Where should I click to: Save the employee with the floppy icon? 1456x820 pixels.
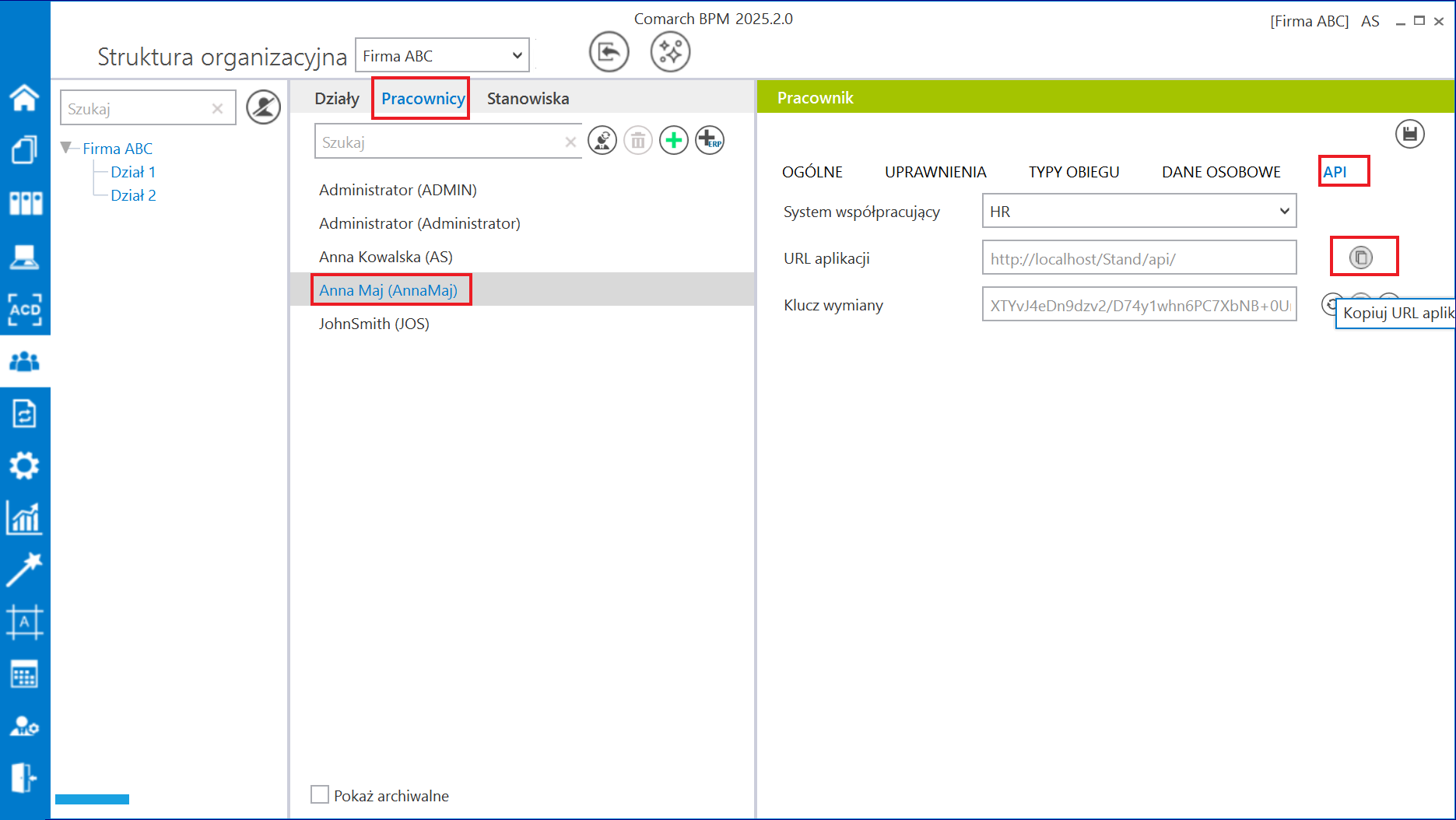(1410, 135)
